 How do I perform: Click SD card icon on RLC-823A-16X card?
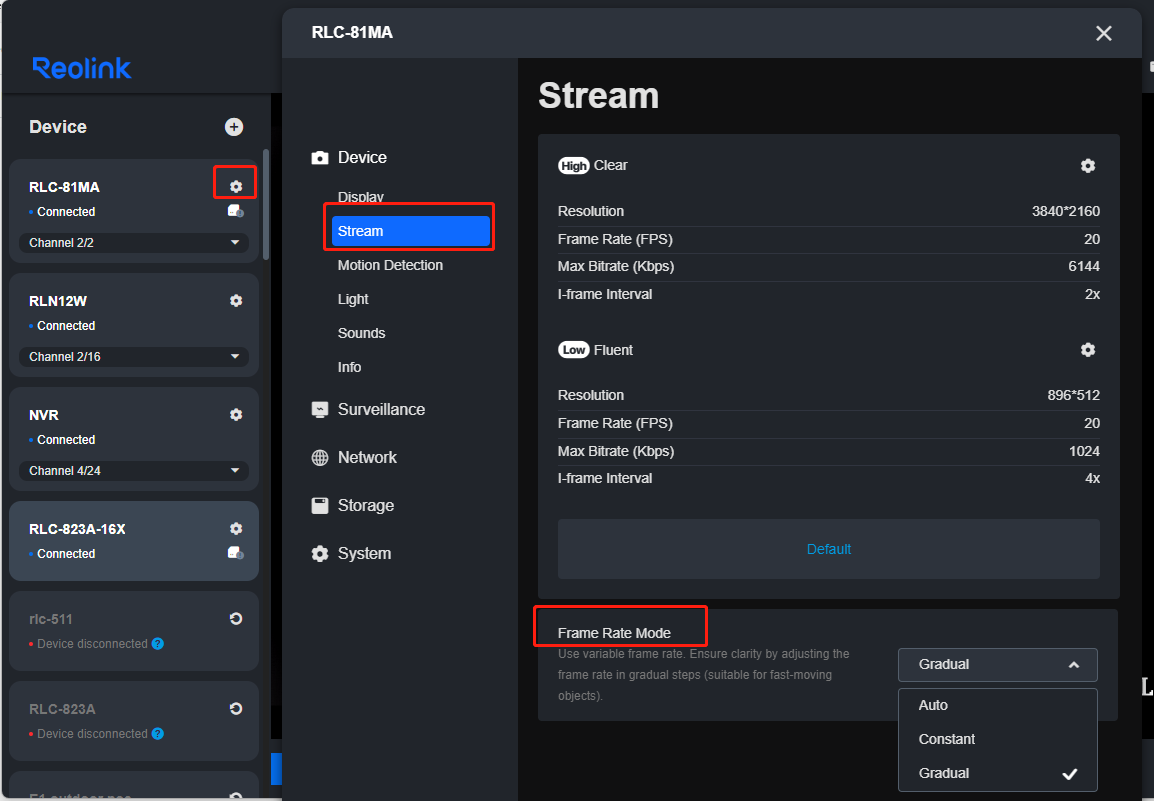[236, 553]
